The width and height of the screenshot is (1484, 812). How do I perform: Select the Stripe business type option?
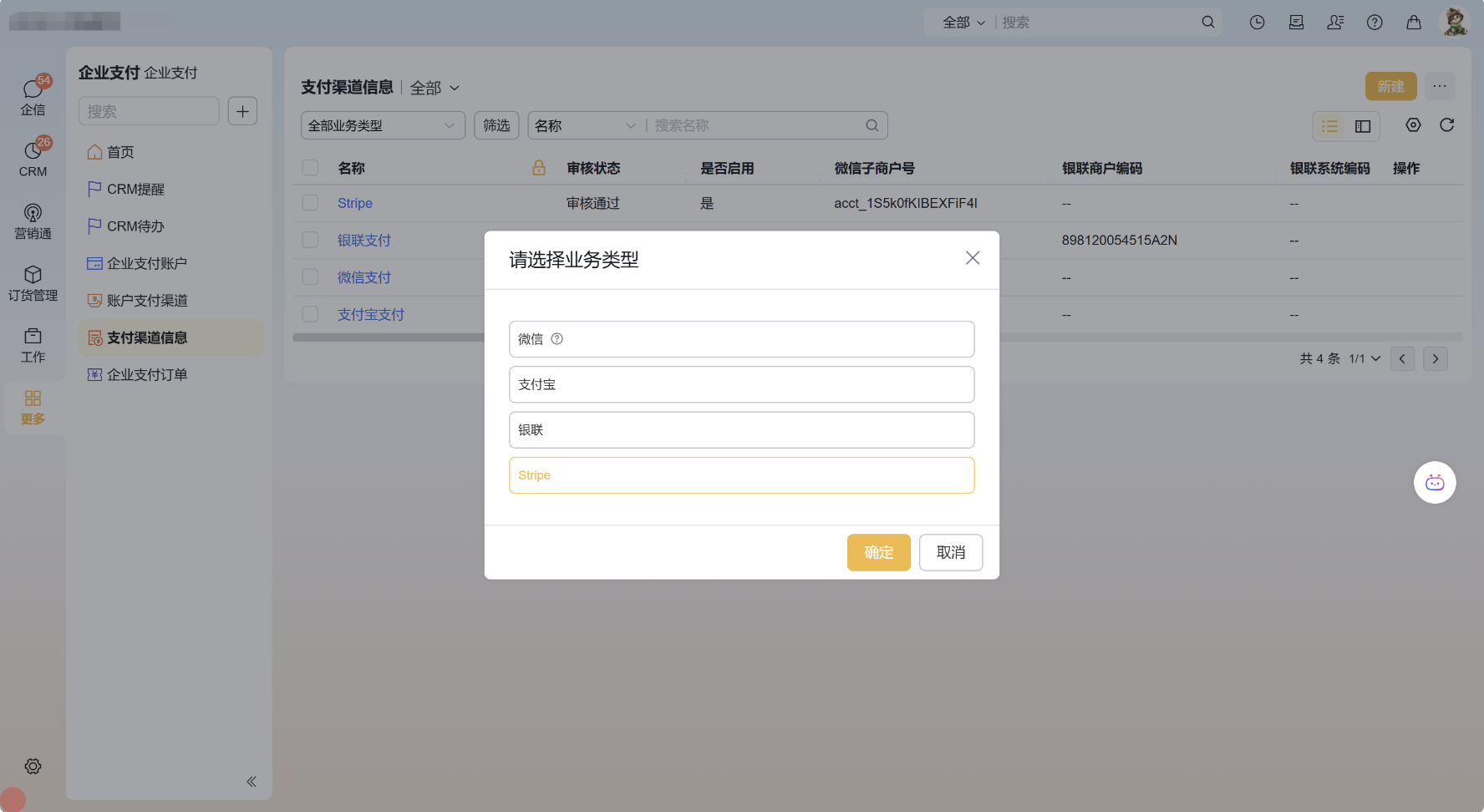click(x=742, y=475)
